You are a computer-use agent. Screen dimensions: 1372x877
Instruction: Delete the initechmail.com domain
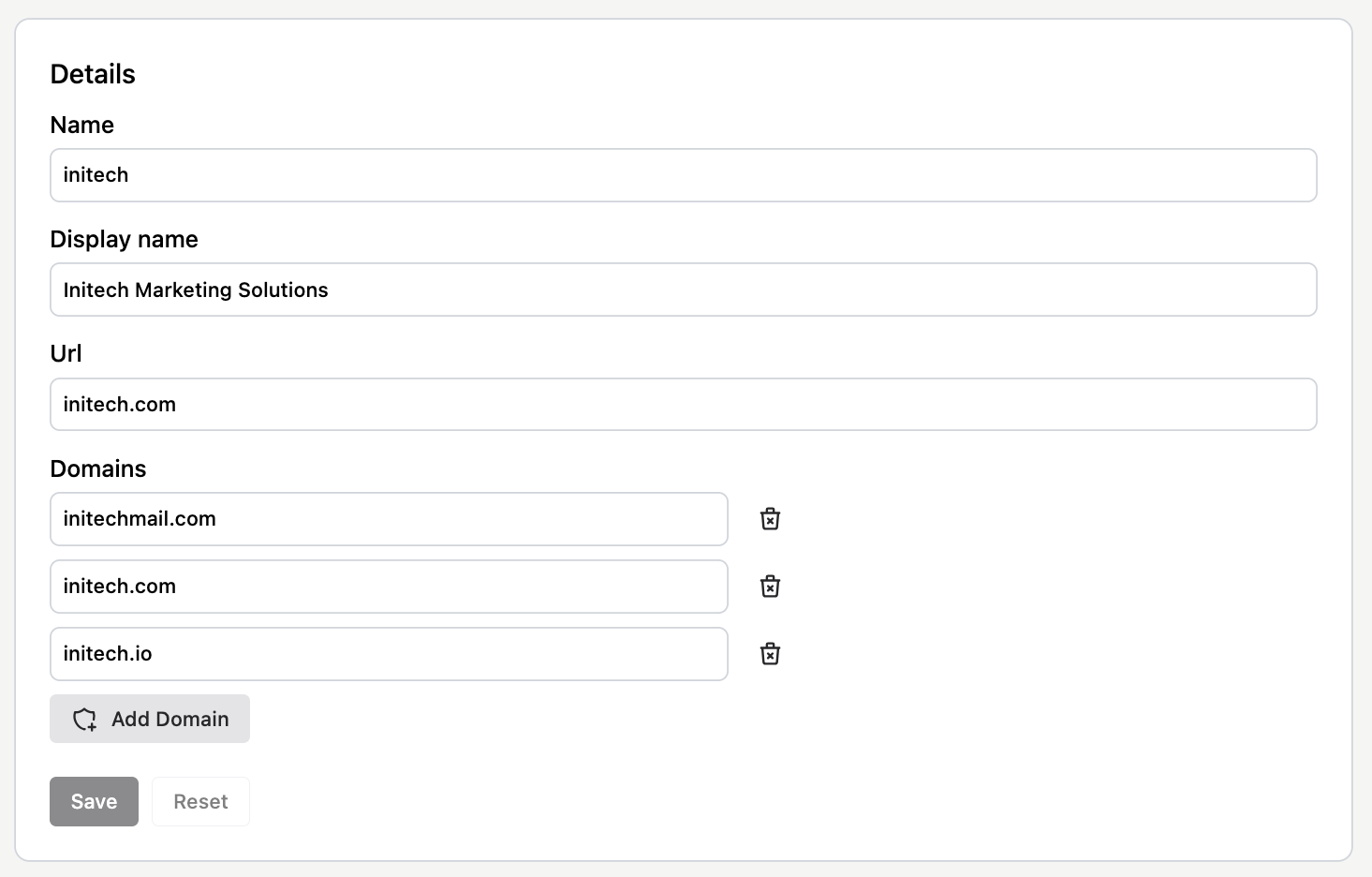tap(770, 519)
